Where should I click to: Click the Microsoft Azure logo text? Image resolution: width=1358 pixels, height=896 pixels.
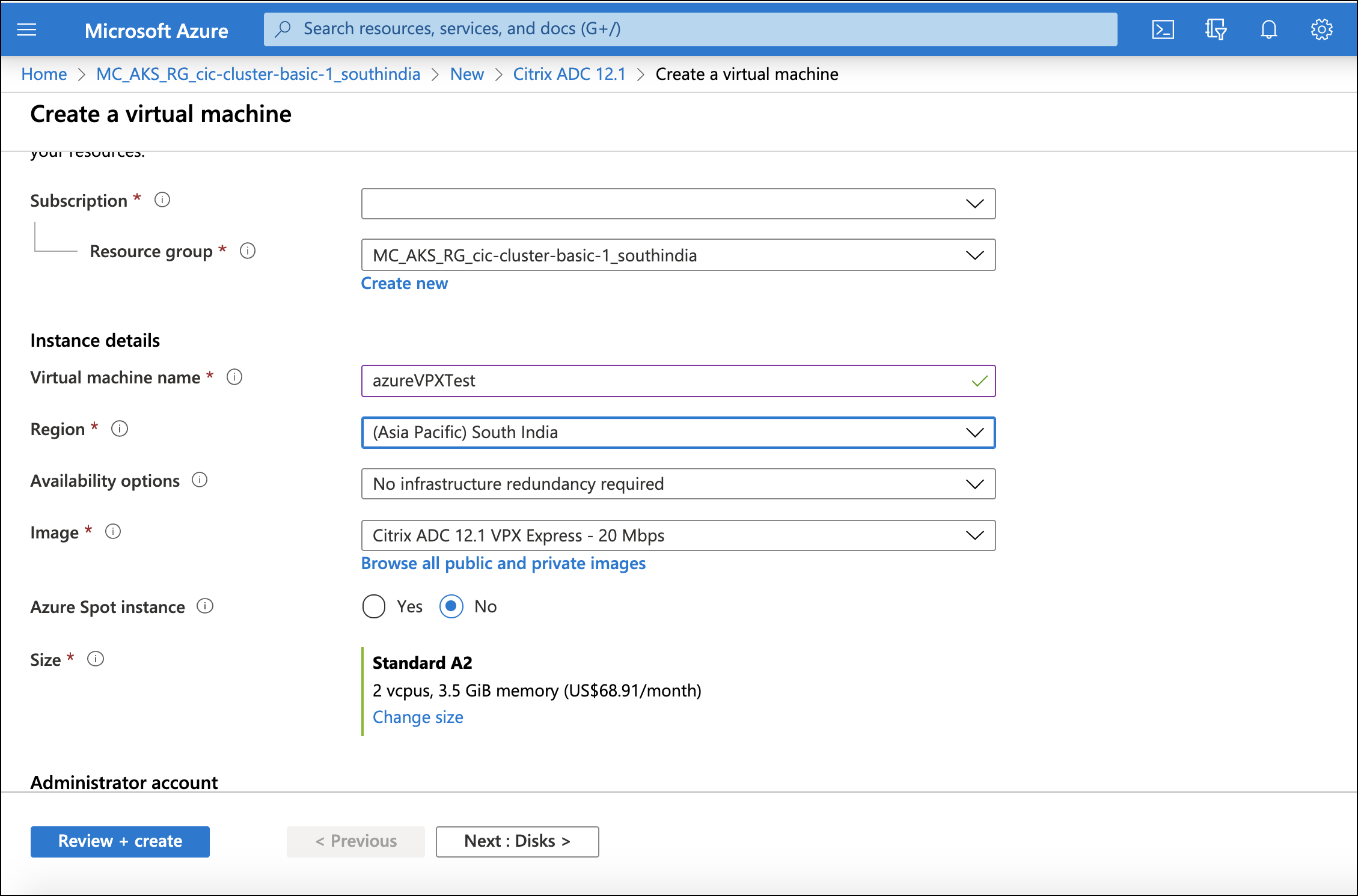click(x=156, y=31)
